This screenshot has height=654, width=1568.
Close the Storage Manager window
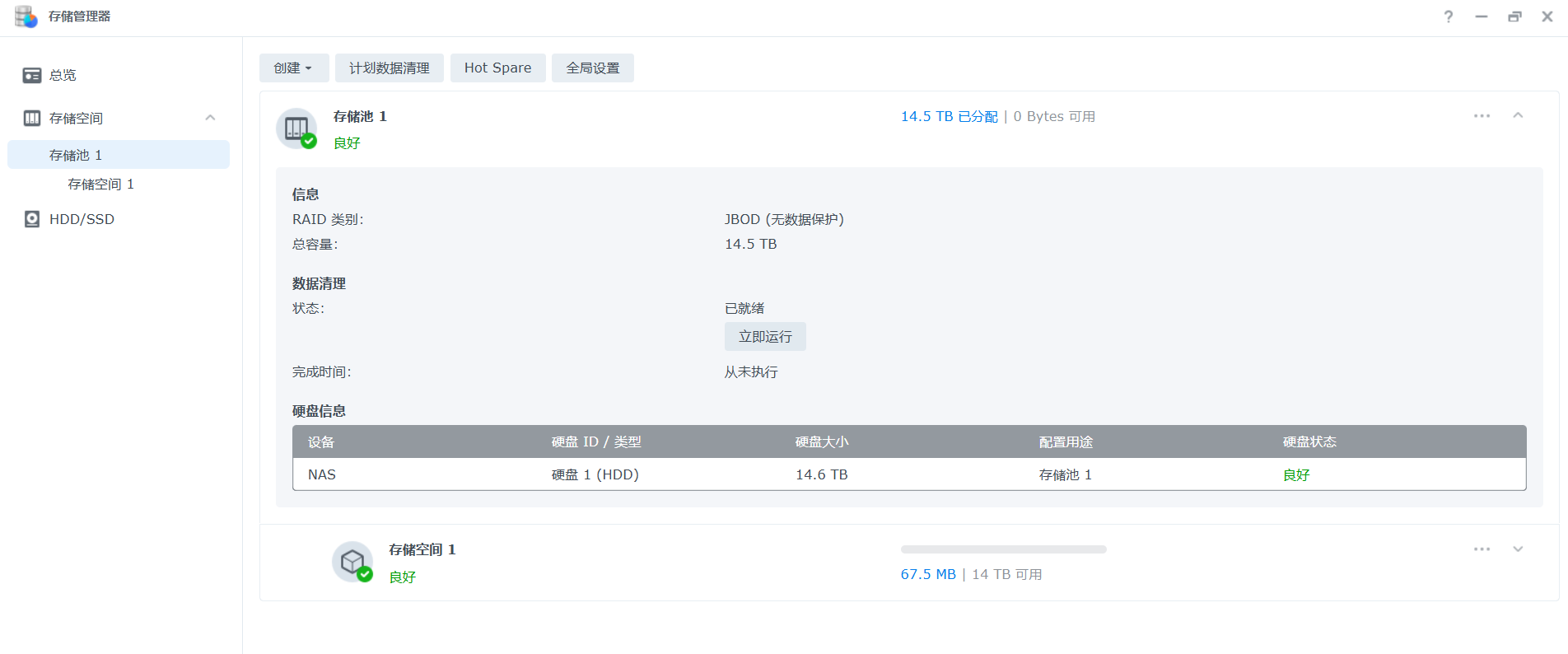[1547, 16]
